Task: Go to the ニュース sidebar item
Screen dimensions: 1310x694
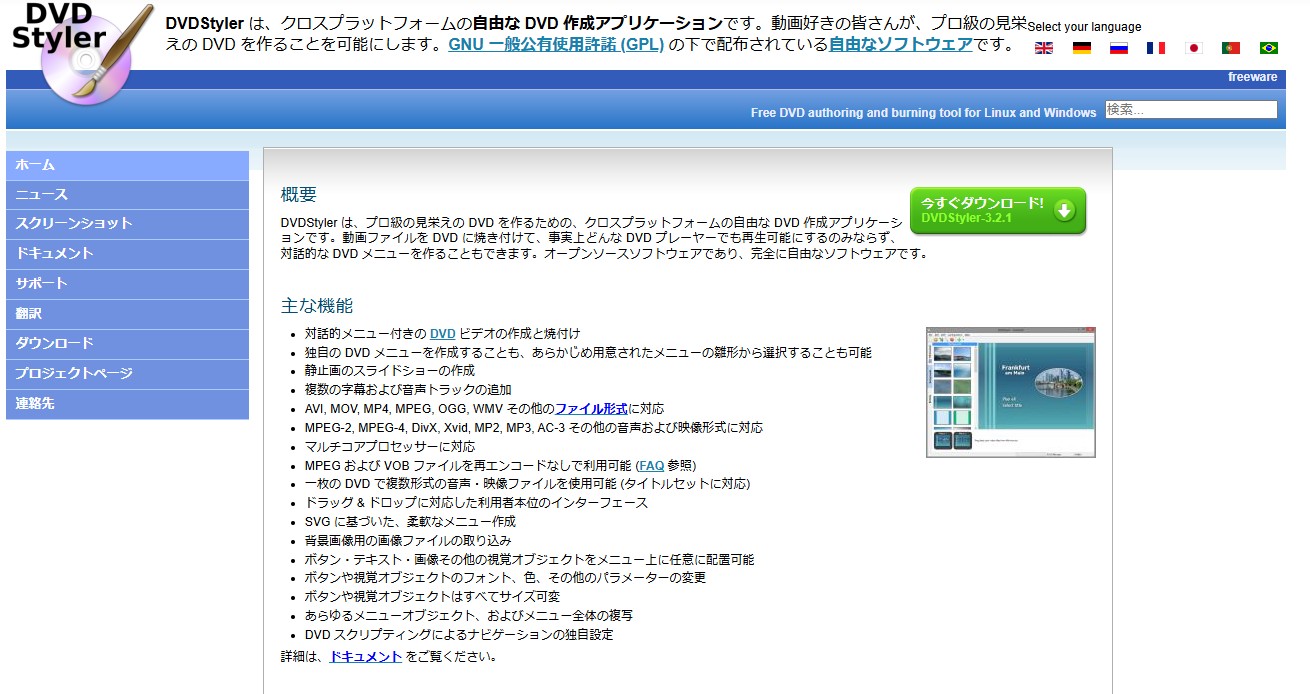Action: pos(127,195)
